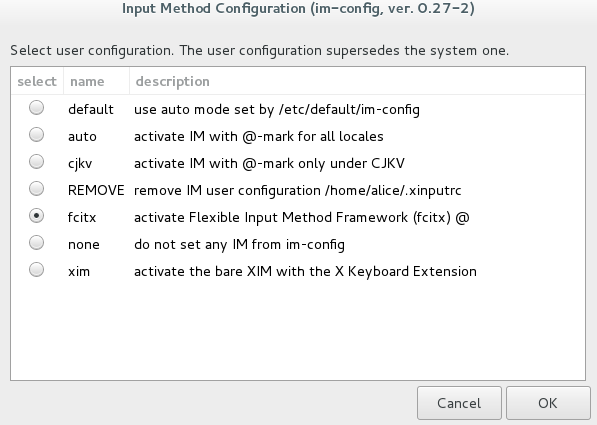Select the xim radio button
Screen dimensions: 597x425
click(37, 270)
